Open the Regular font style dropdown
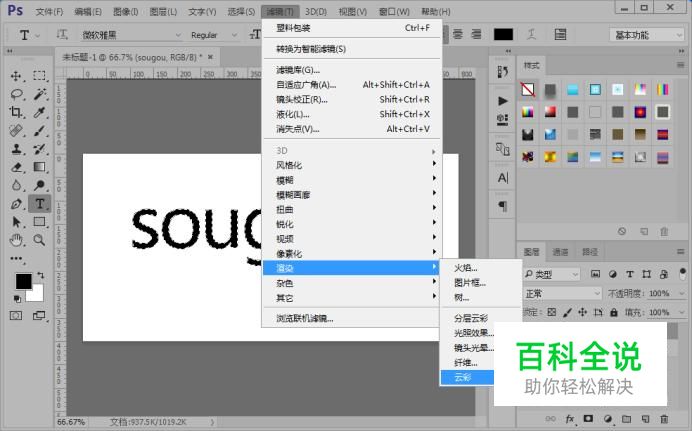 (213, 35)
